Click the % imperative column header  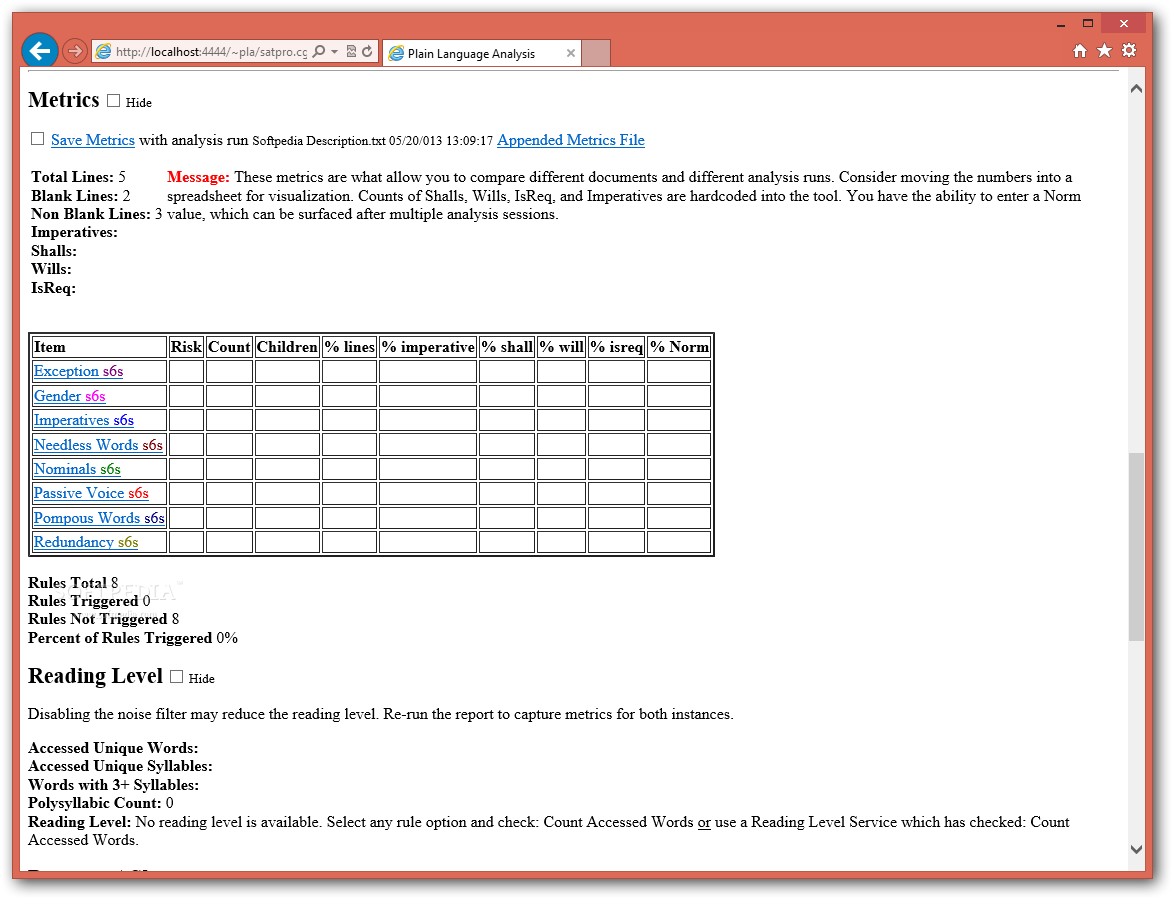[428, 347]
